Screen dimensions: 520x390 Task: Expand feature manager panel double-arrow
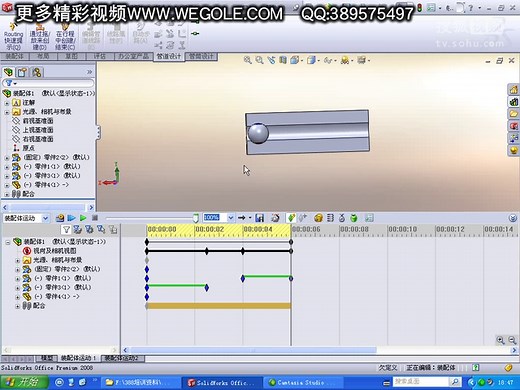point(89,72)
